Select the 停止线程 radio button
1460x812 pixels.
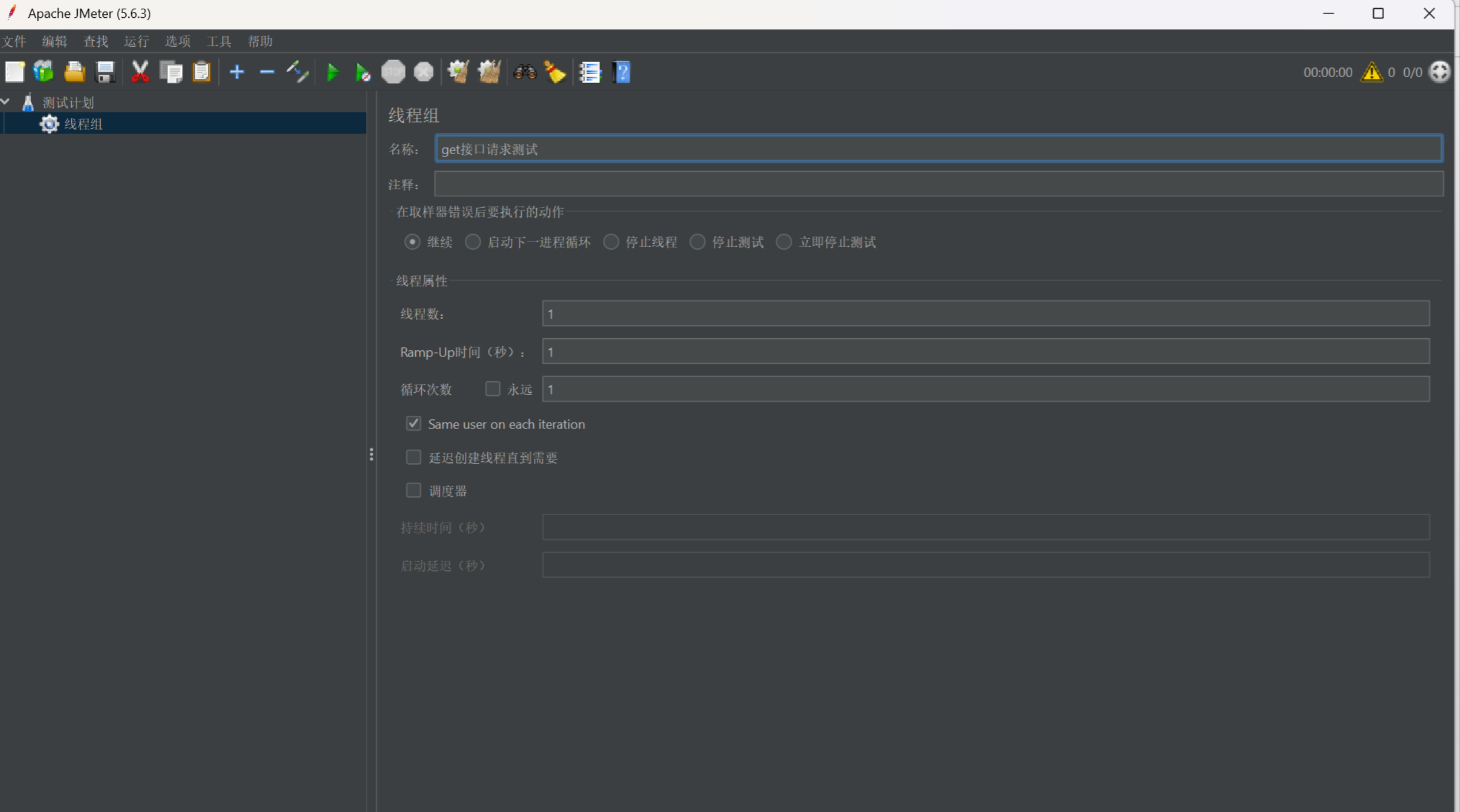[x=611, y=242]
